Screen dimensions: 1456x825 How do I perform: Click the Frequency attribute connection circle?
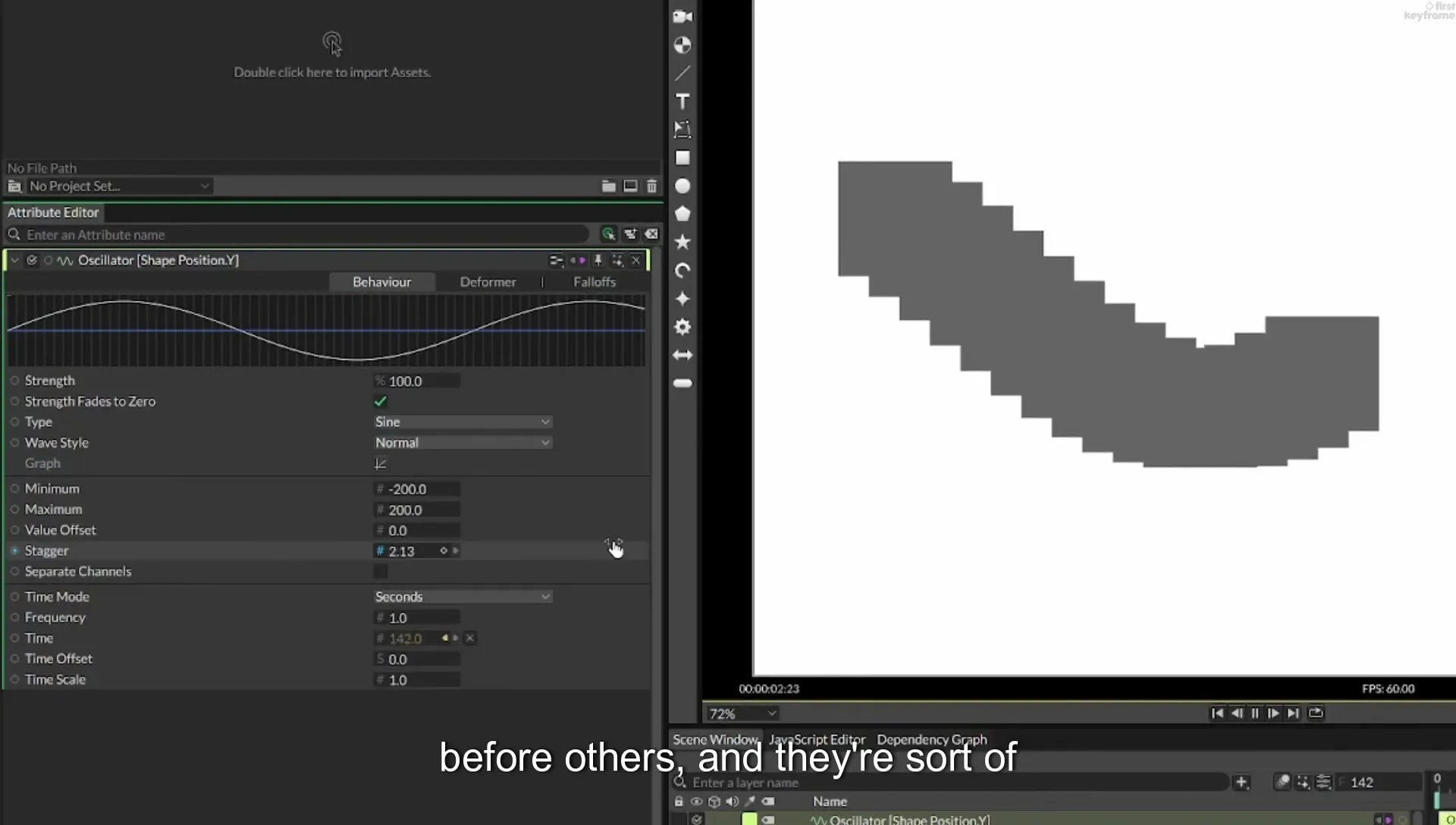[14, 618]
